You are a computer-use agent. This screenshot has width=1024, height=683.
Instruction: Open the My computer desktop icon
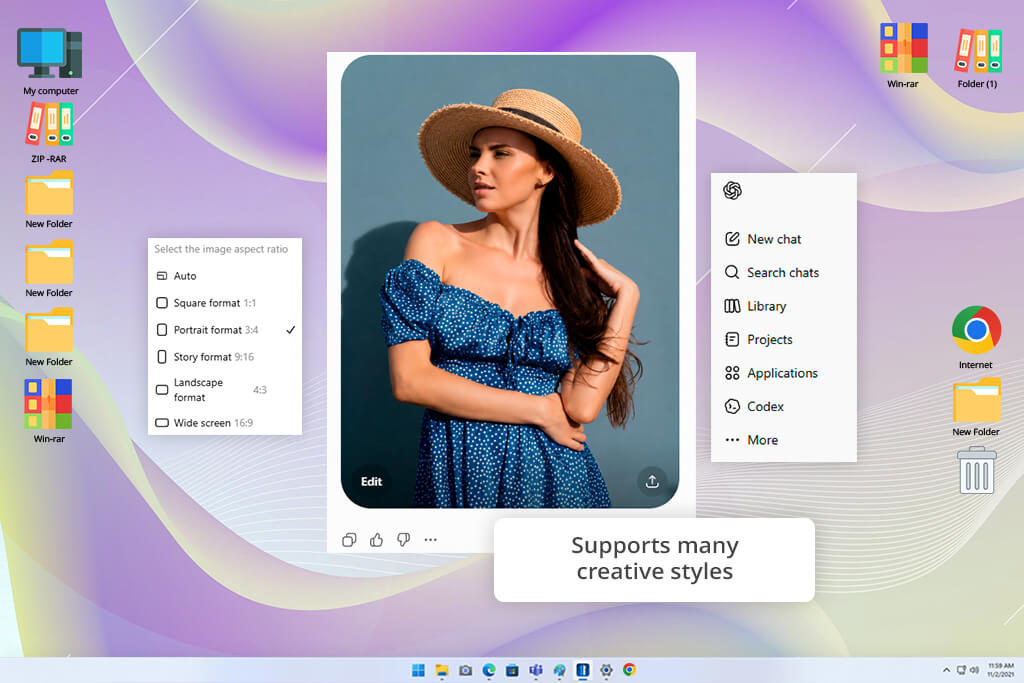coord(50,61)
